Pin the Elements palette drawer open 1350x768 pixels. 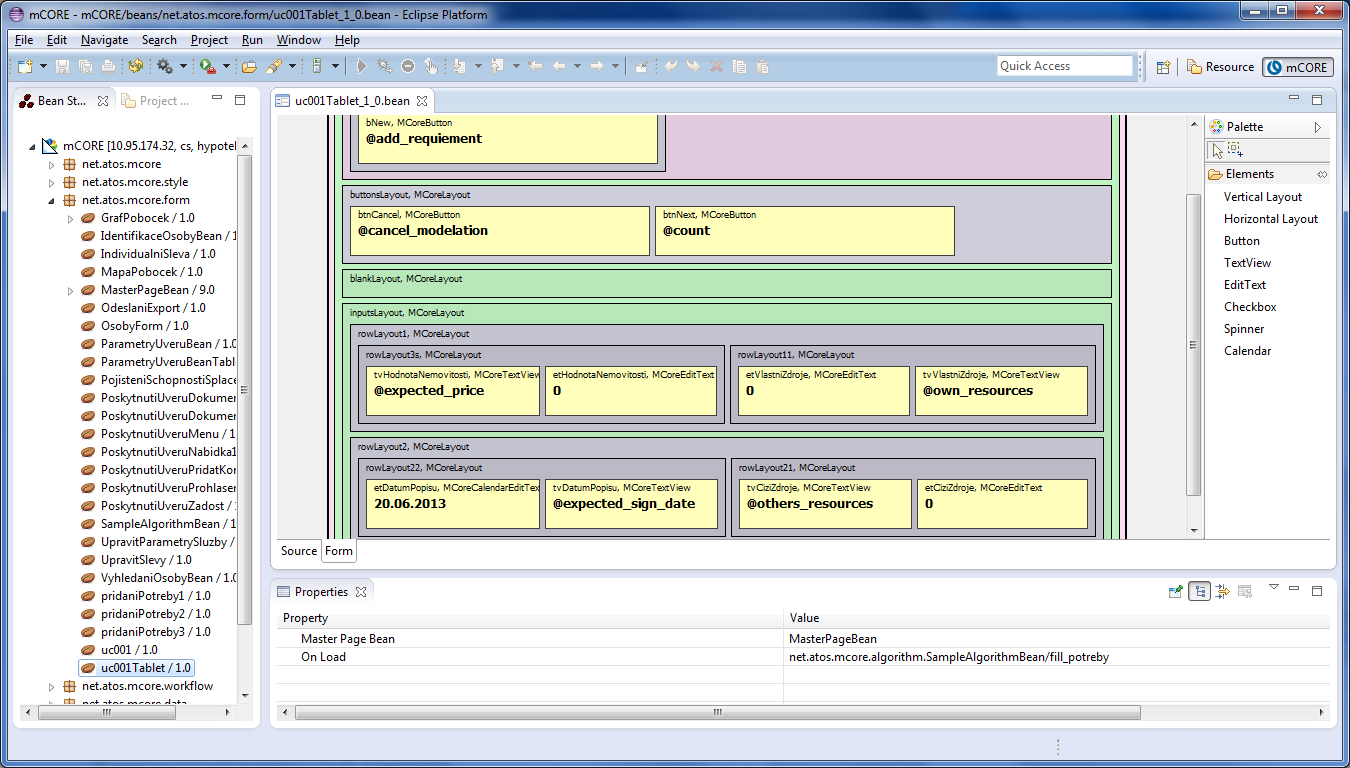1322,174
